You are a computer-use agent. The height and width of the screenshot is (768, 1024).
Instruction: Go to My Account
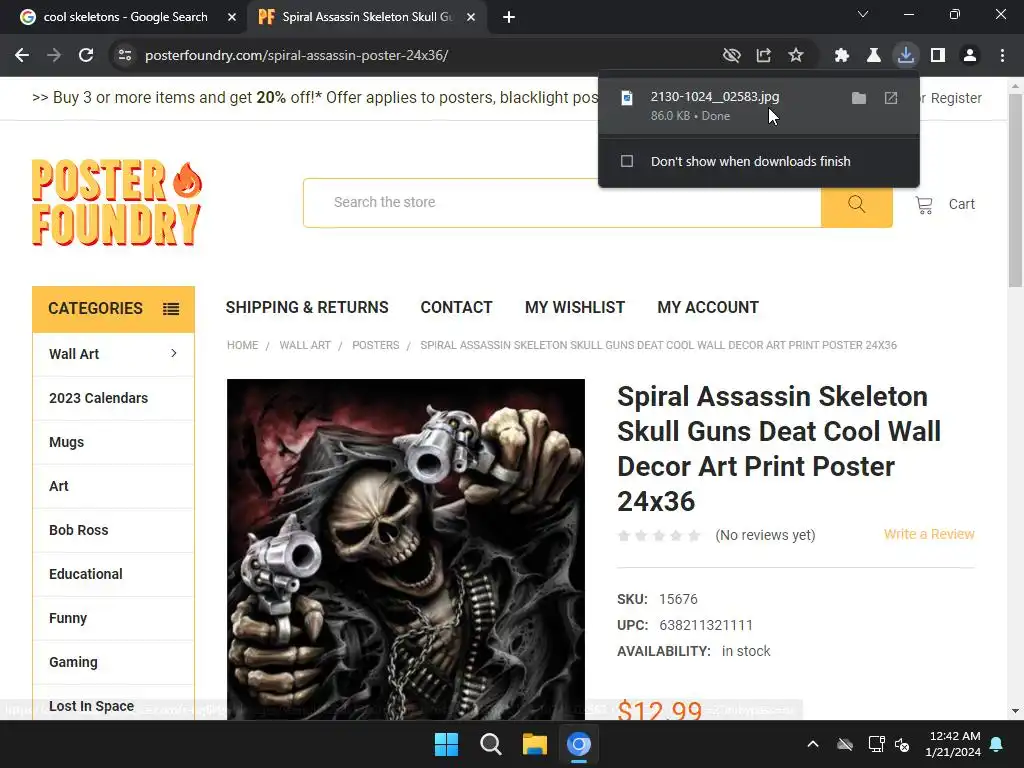708,308
